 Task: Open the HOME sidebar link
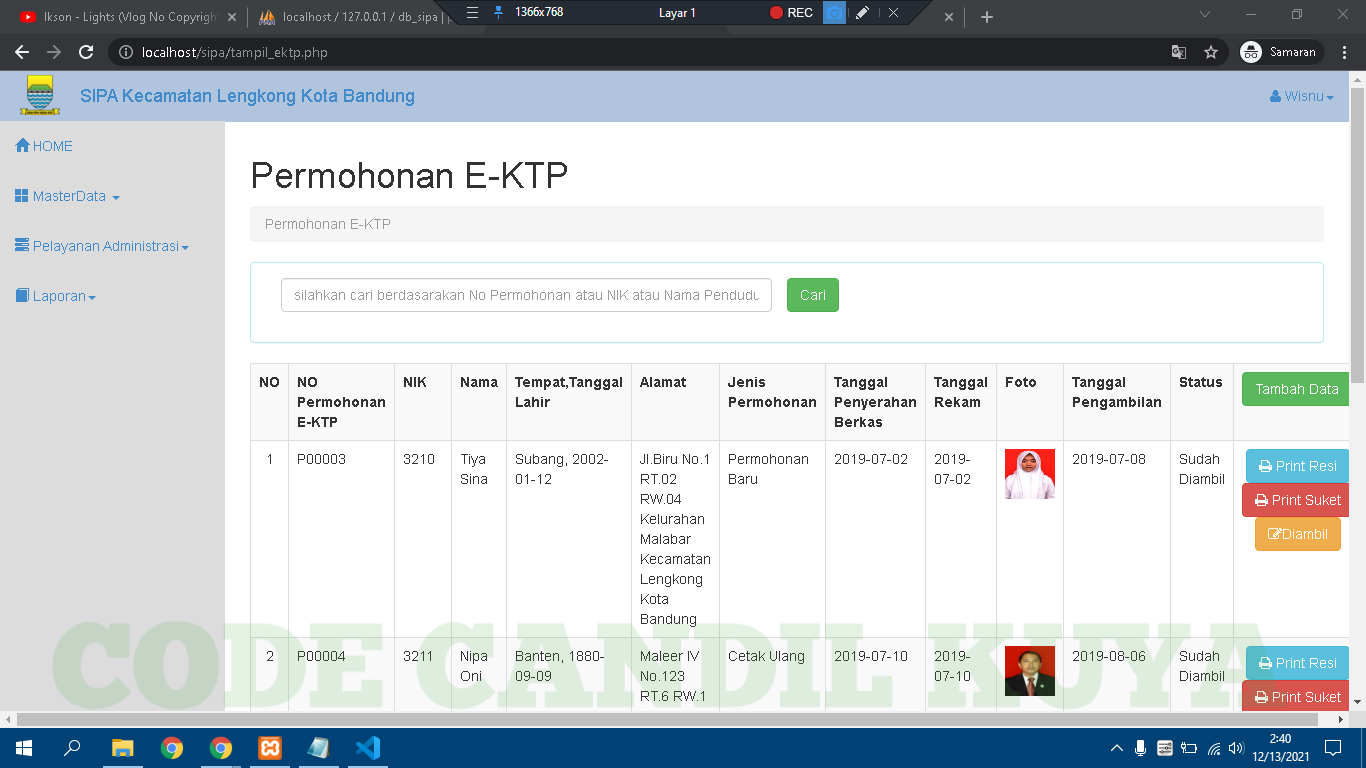[44, 146]
